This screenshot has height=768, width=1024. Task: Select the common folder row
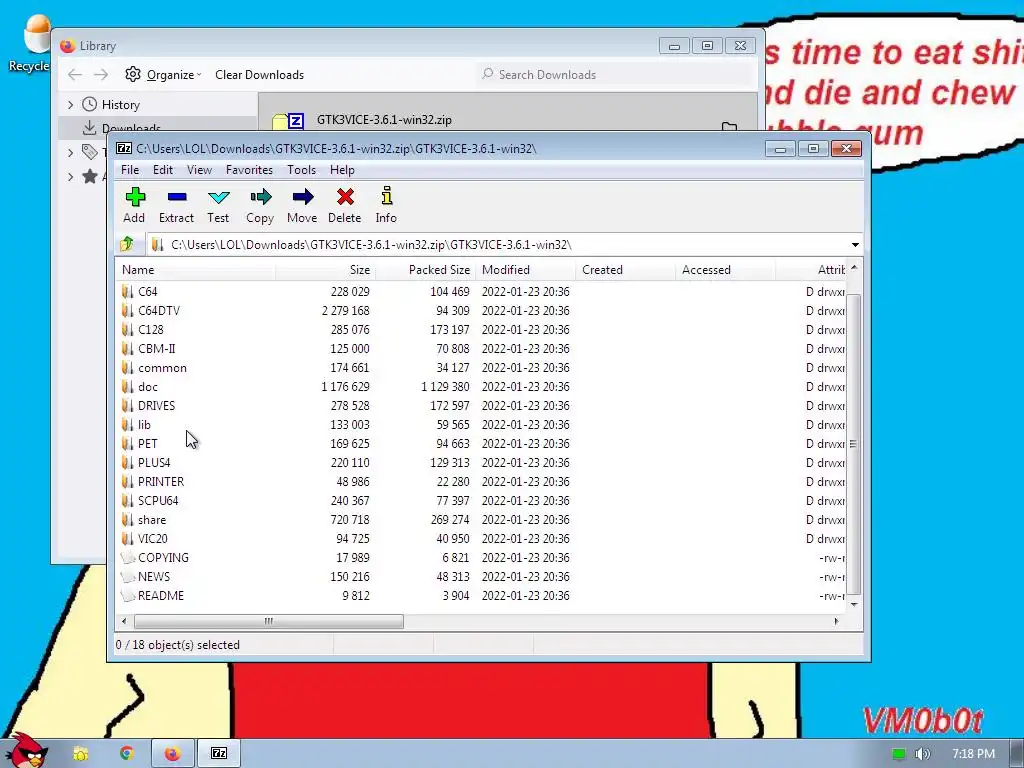482,368
